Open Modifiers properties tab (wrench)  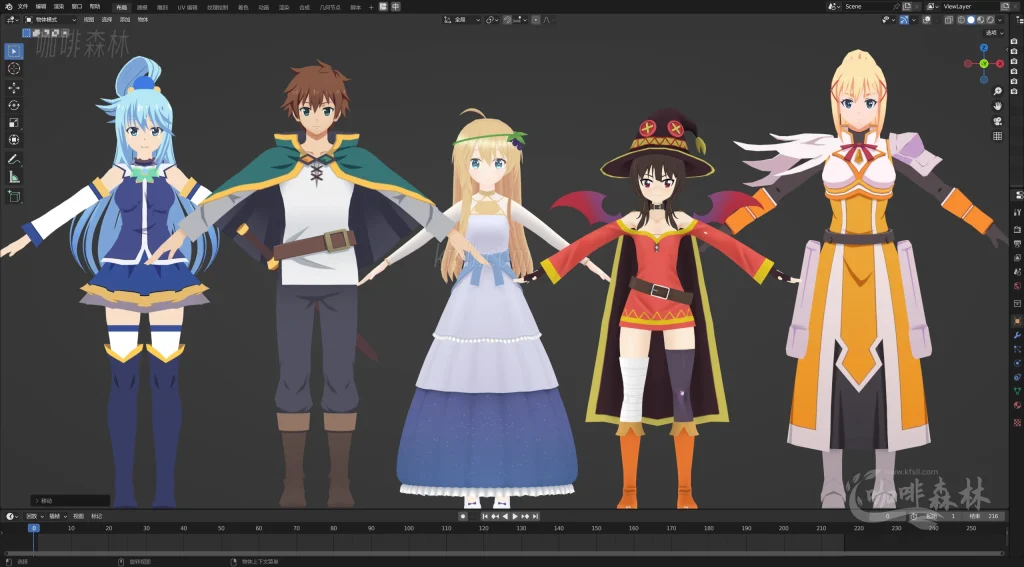coord(1017,336)
